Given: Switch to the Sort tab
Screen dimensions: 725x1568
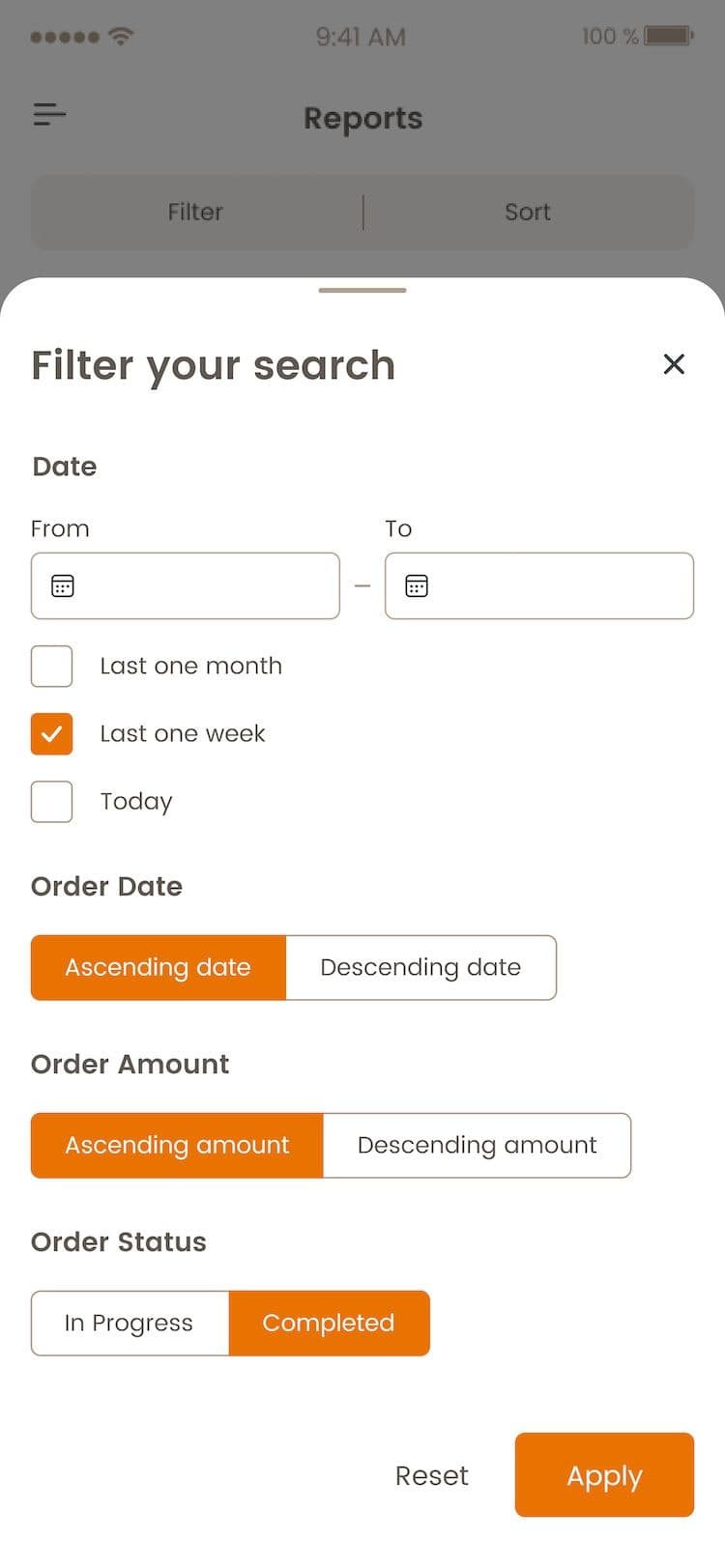Looking at the screenshot, I should tap(528, 213).
